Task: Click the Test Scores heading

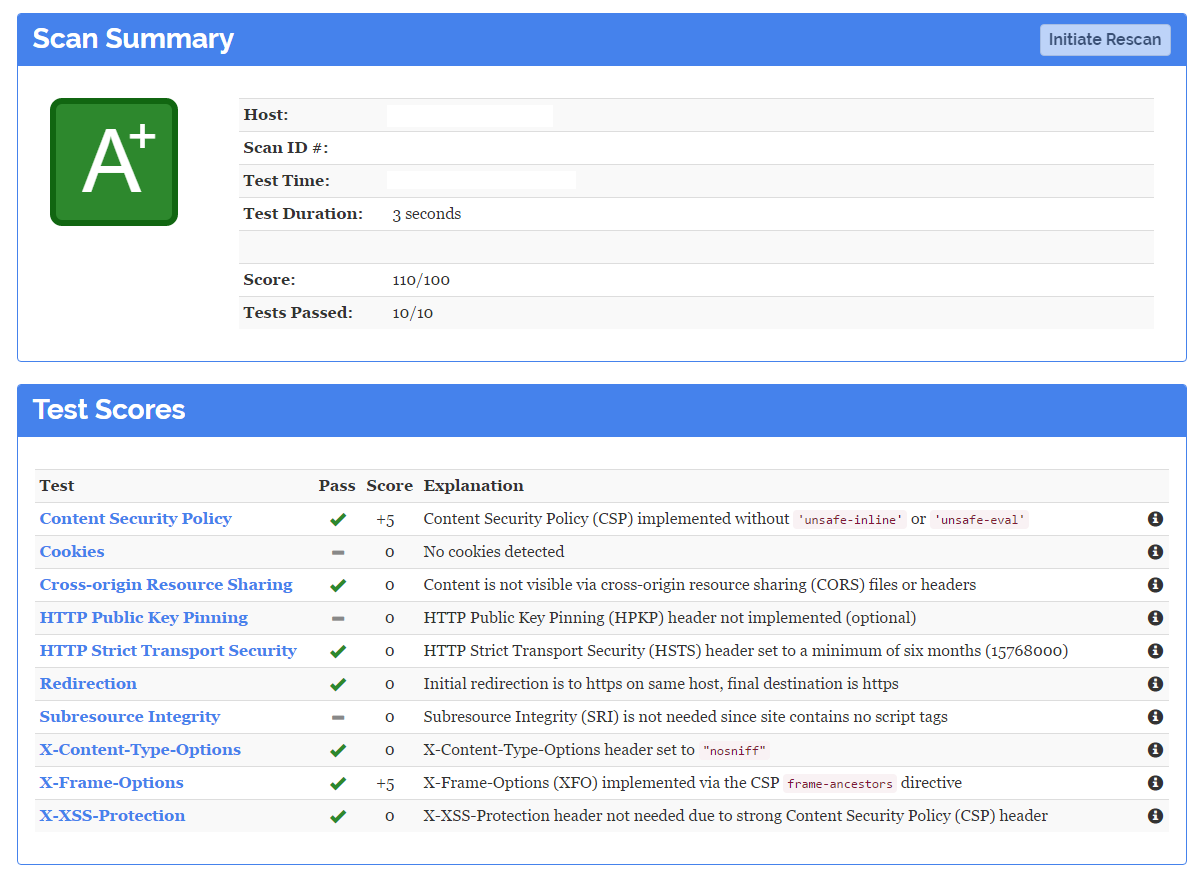Action: click(x=108, y=410)
